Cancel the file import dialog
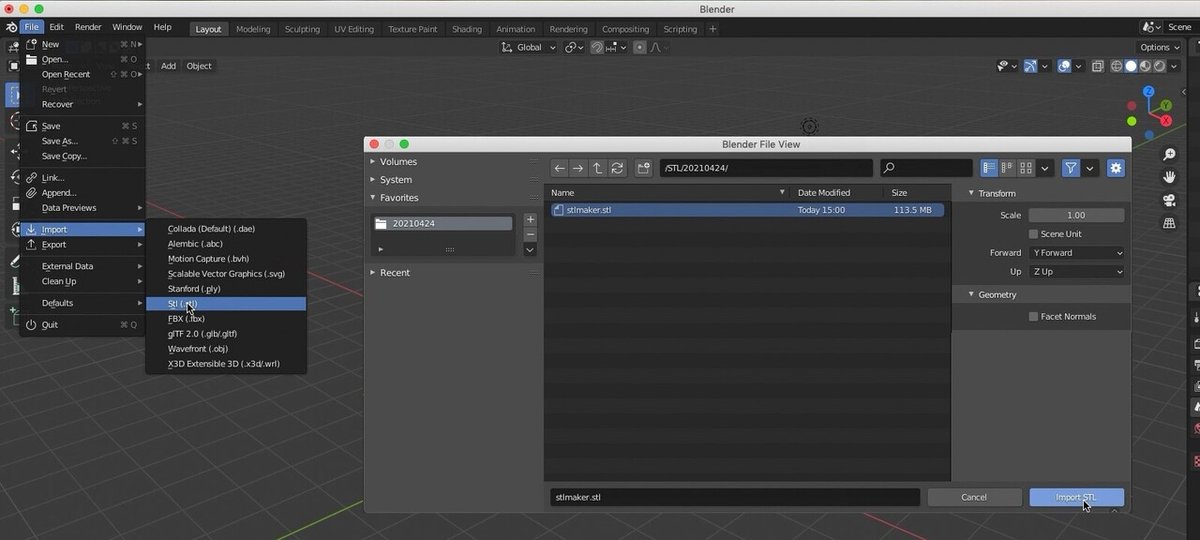 [974, 497]
